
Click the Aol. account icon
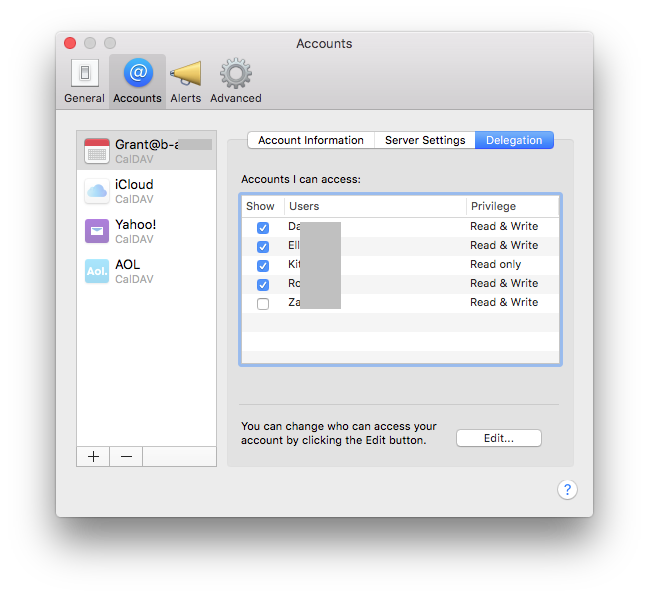click(x=97, y=271)
